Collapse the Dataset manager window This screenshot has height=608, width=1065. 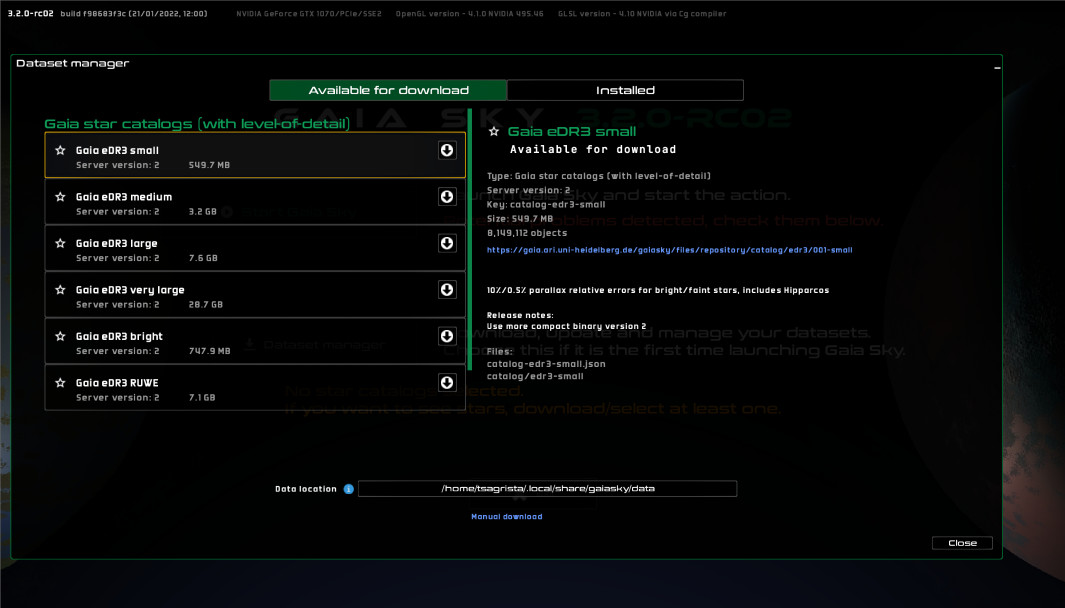click(997, 67)
